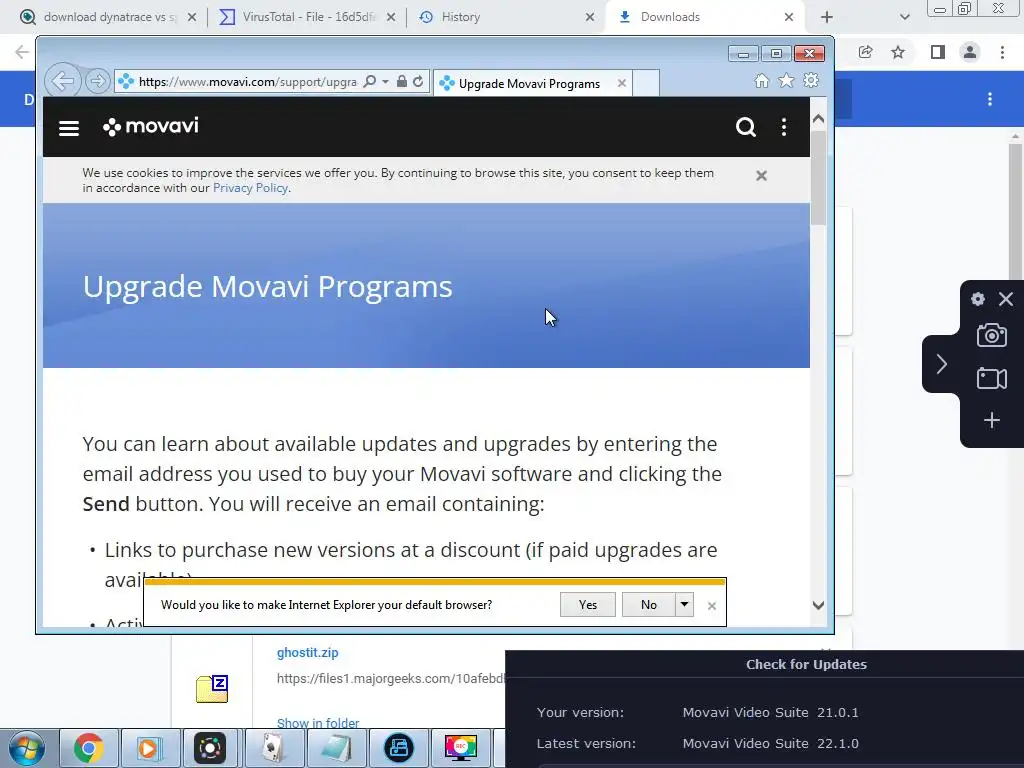Open media player taskbar icon
Image resolution: width=1024 pixels, height=768 pixels.
150,748
